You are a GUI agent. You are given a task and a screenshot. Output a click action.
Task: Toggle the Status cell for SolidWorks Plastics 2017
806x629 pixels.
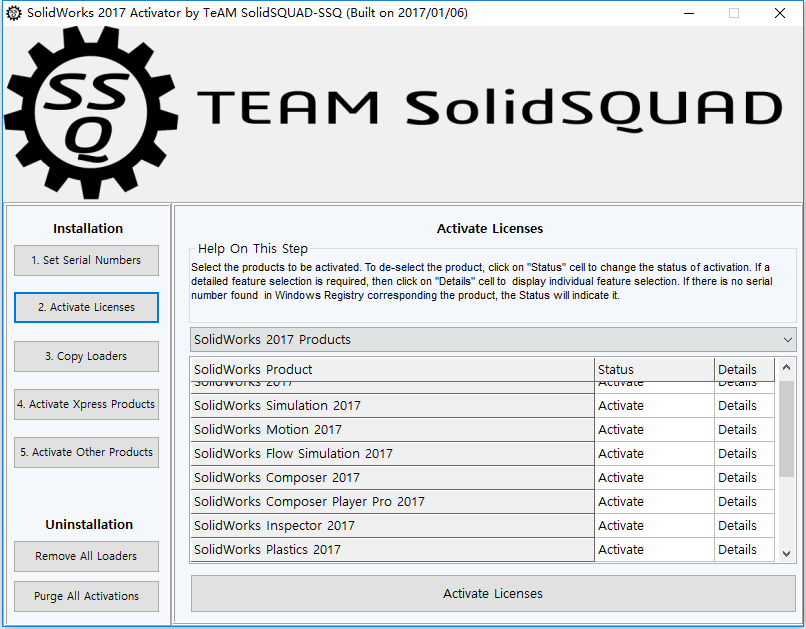654,550
